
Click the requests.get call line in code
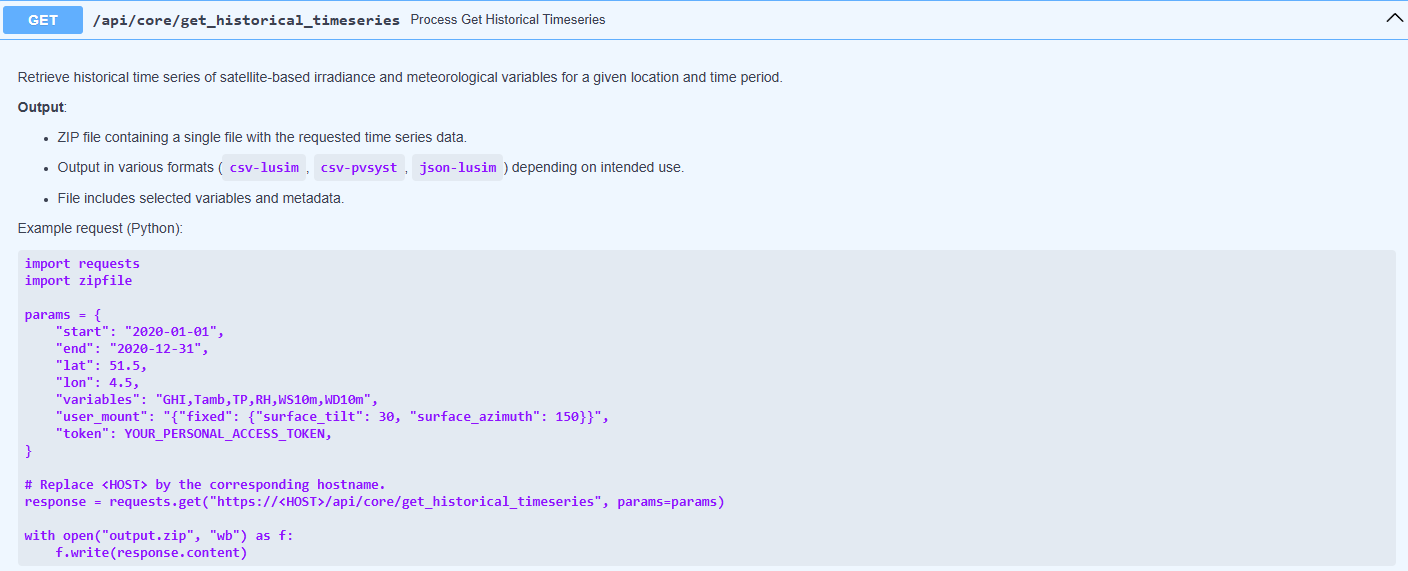tap(374, 502)
